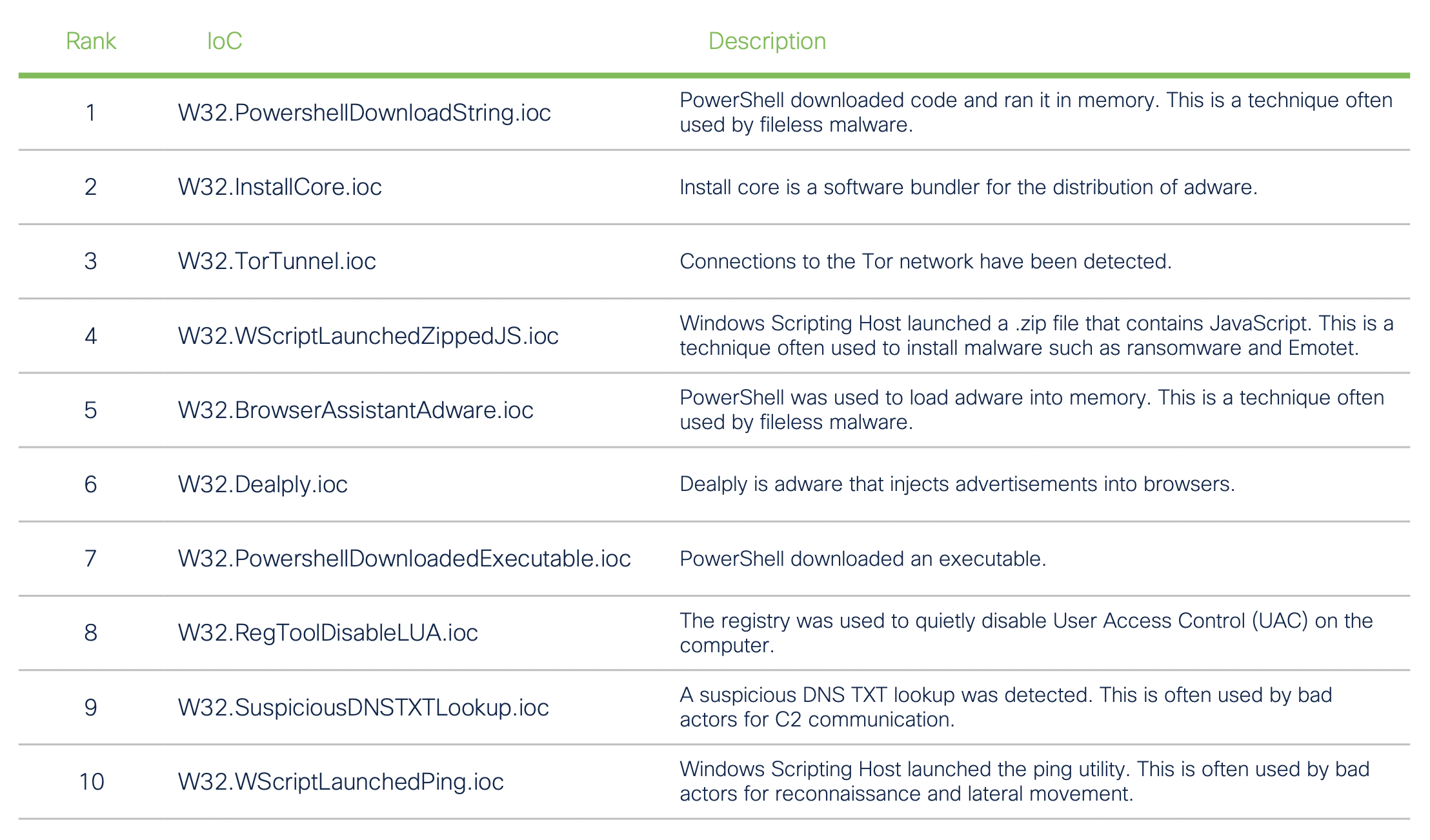Click W32.PowershellDownloadedExecutable.ioc name
The image size is (1430, 840).
(x=404, y=559)
